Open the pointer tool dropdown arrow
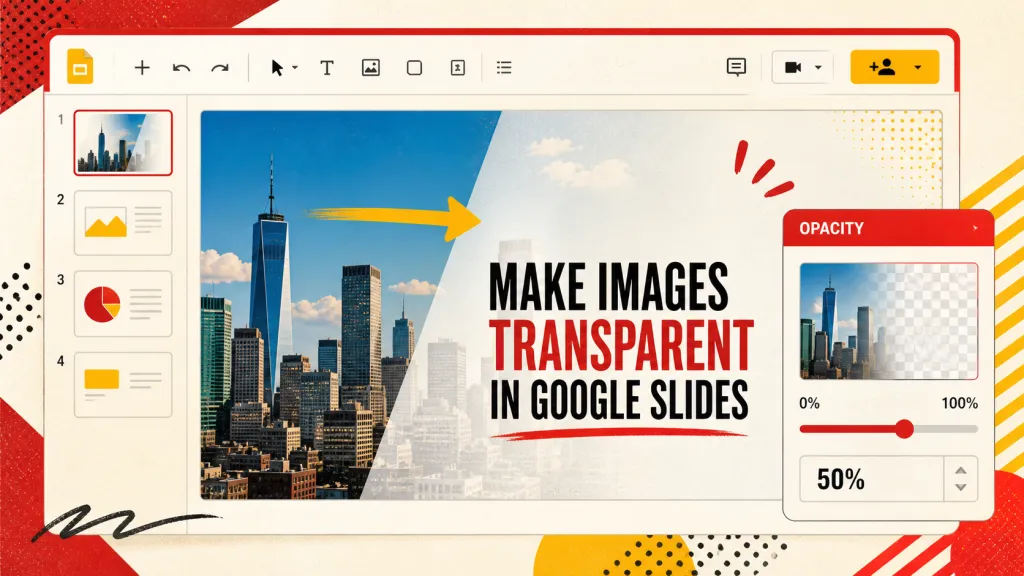Screen dimensions: 1024x576 295,68
